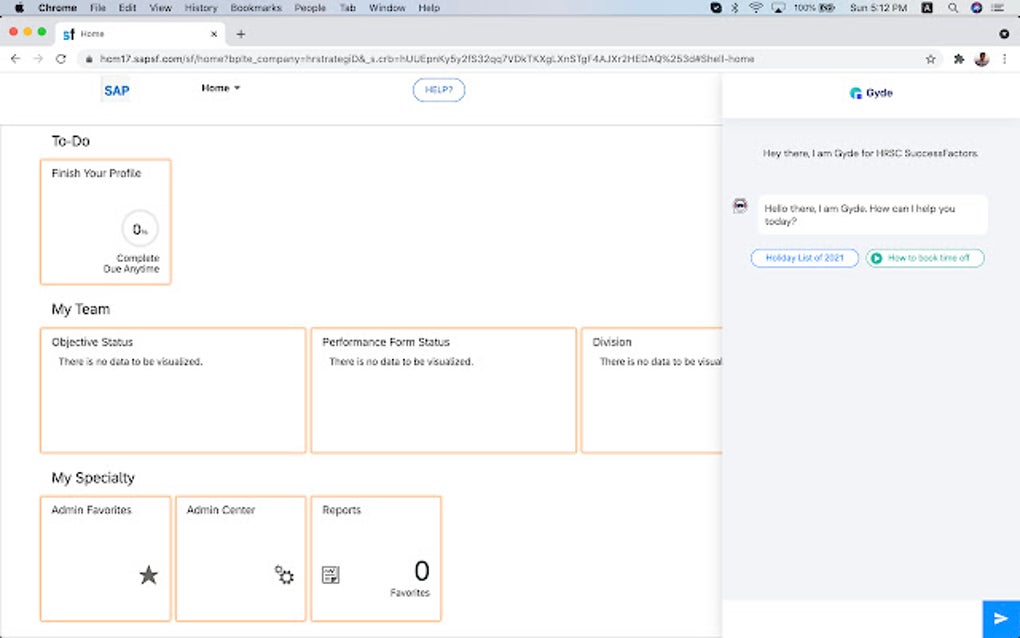The width and height of the screenshot is (1020, 638).
Task: Select the blue send arrow in Gyde chat
Action: (x=1002, y=618)
